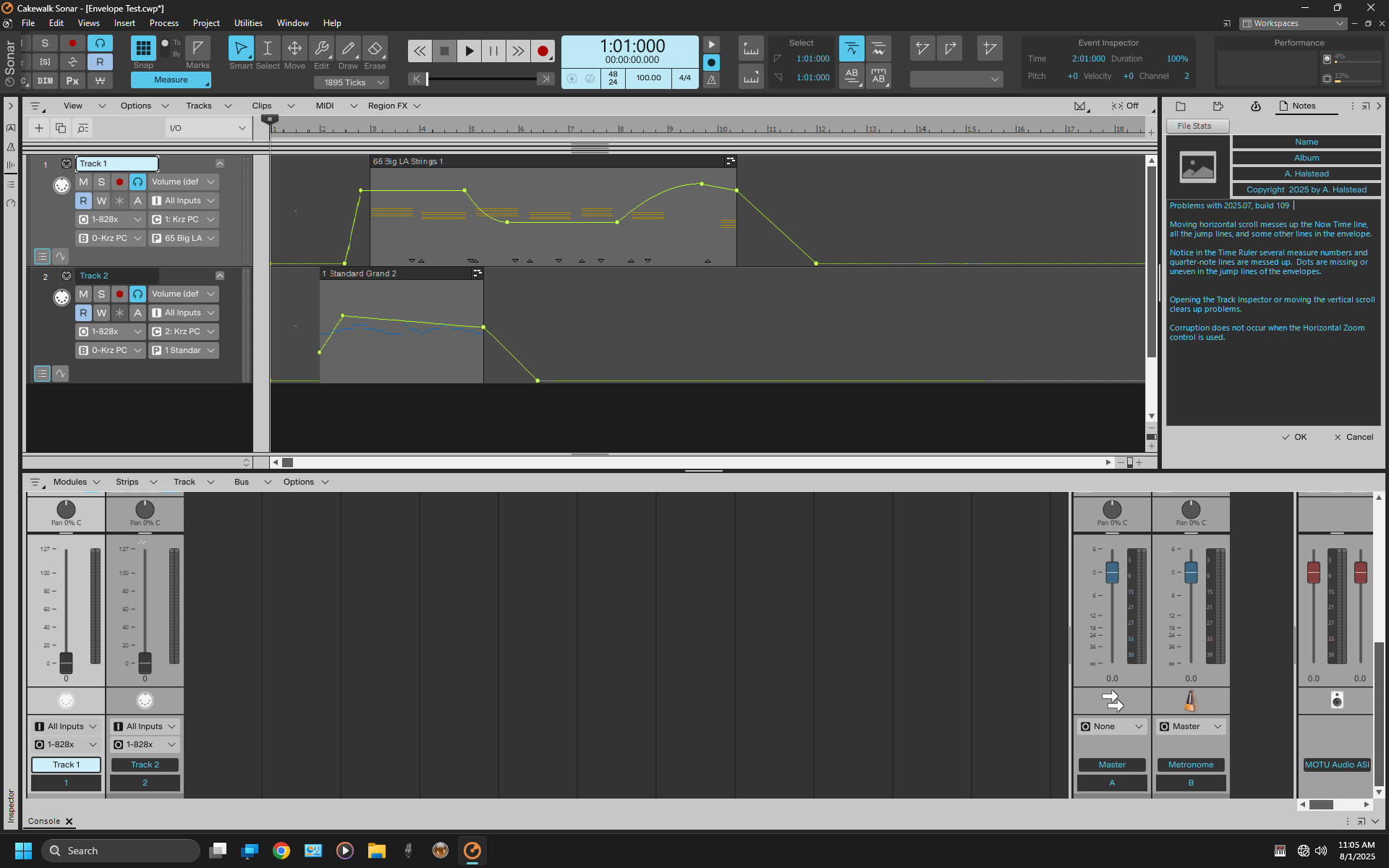Image resolution: width=1389 pixels, height=868 pixels.
Task: Open Track 1 All Inputs dropdown
Action: tap(184, 200)
